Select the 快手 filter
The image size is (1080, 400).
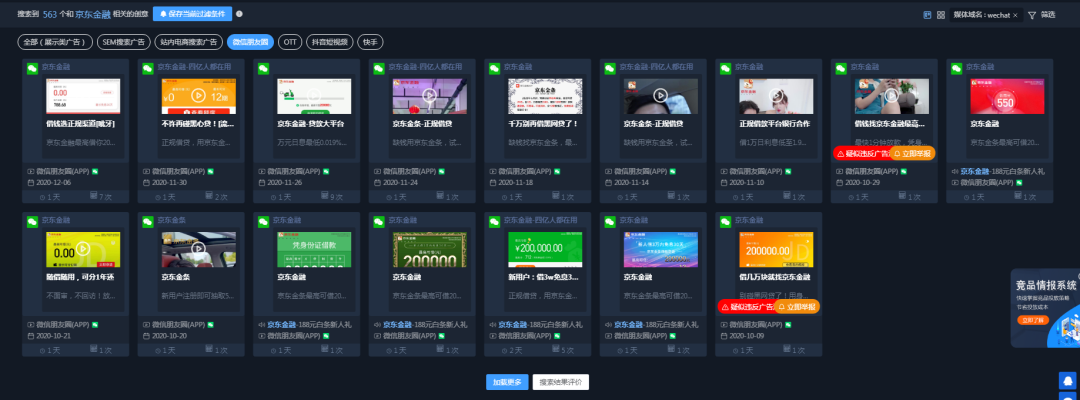371,42
